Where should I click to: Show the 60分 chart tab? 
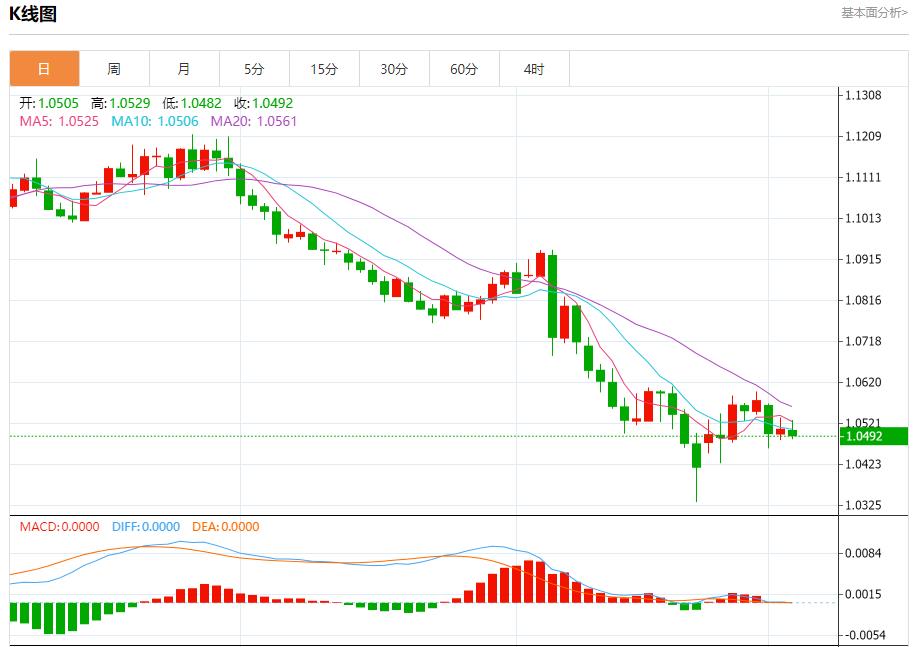pos(464,69)
